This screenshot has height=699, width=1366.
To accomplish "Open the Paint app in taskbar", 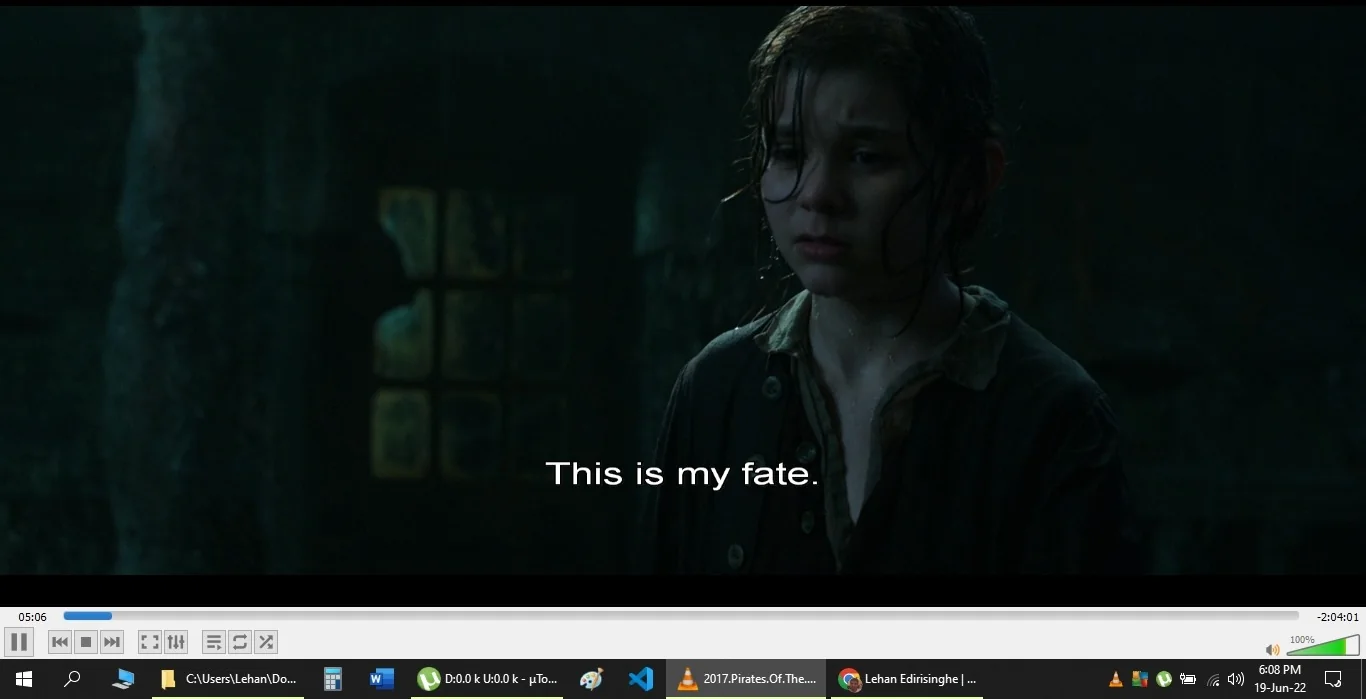I will tap(592, 680).
